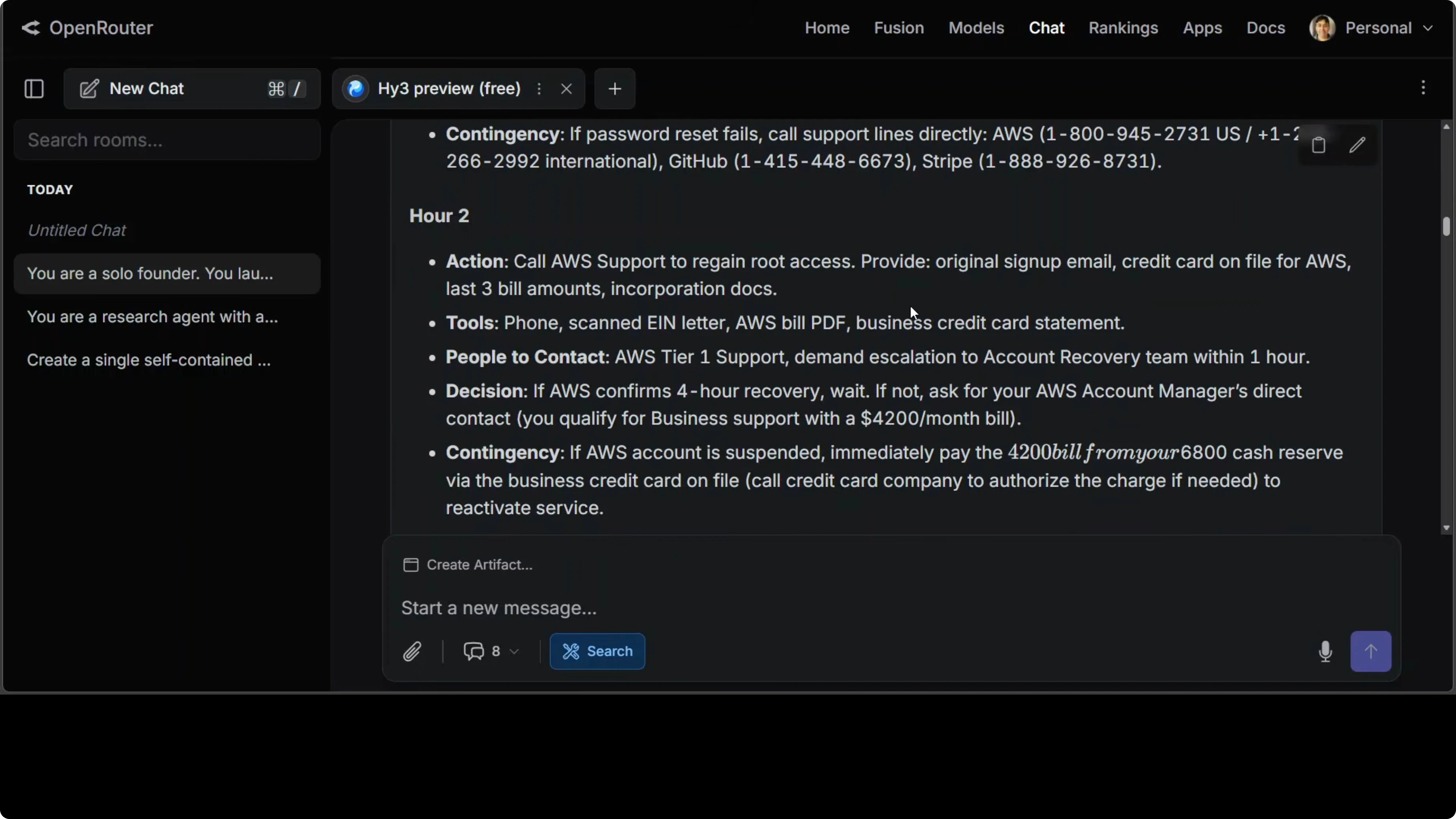
Task: Open chat room options three-dot menu
Action: [x=1423, y=87]
